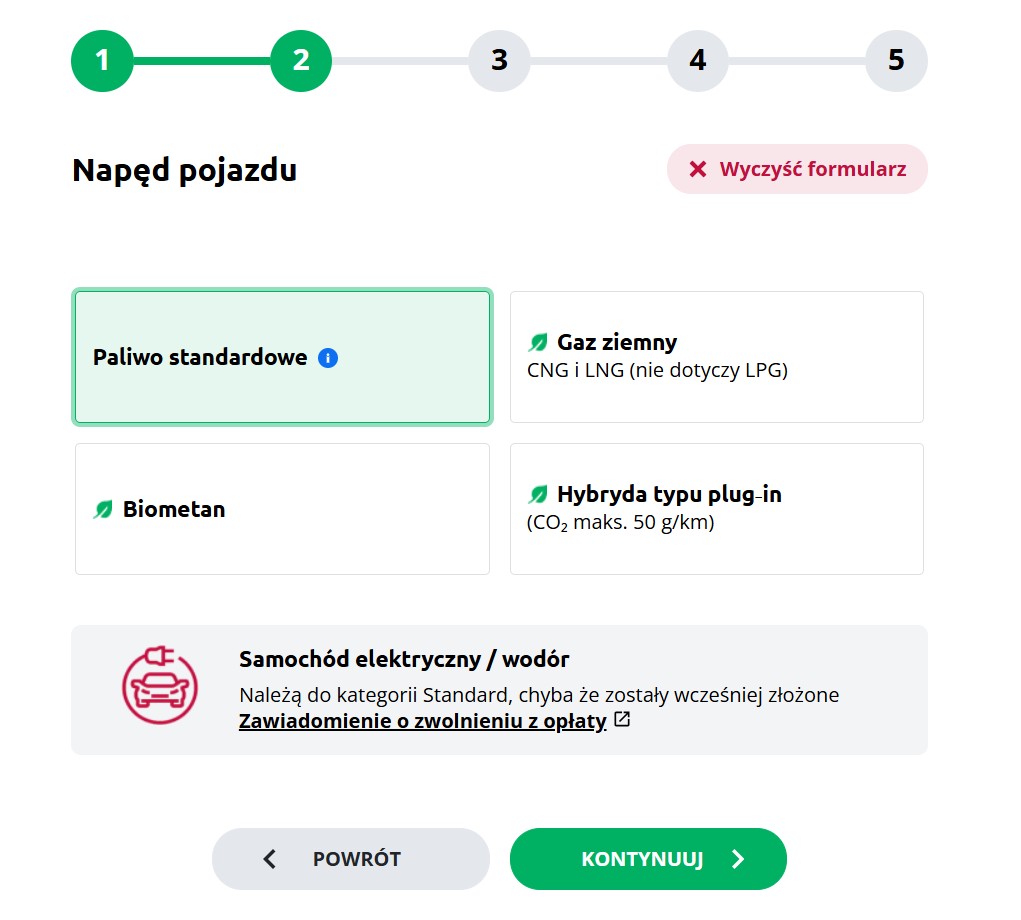Click step 1 to return to the first step
Image resolution: width=1021 pixels, height=920 pixels.
[x=102, y=60]
